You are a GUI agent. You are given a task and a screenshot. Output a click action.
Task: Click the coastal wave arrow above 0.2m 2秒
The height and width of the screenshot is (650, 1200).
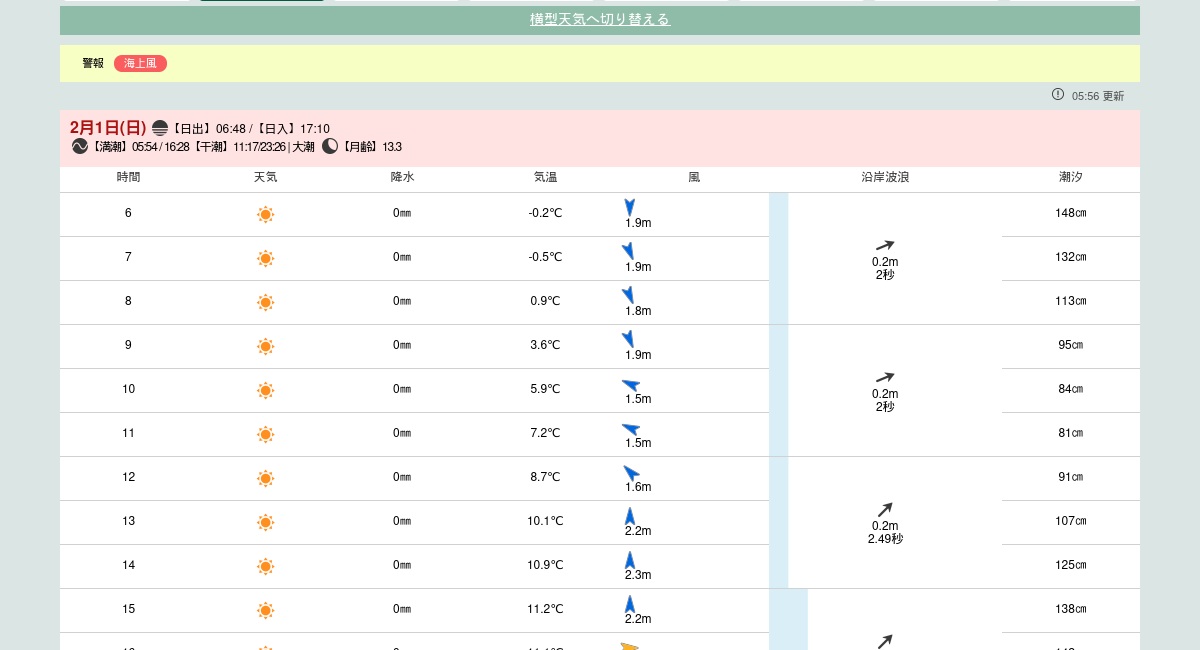(884, 243)
